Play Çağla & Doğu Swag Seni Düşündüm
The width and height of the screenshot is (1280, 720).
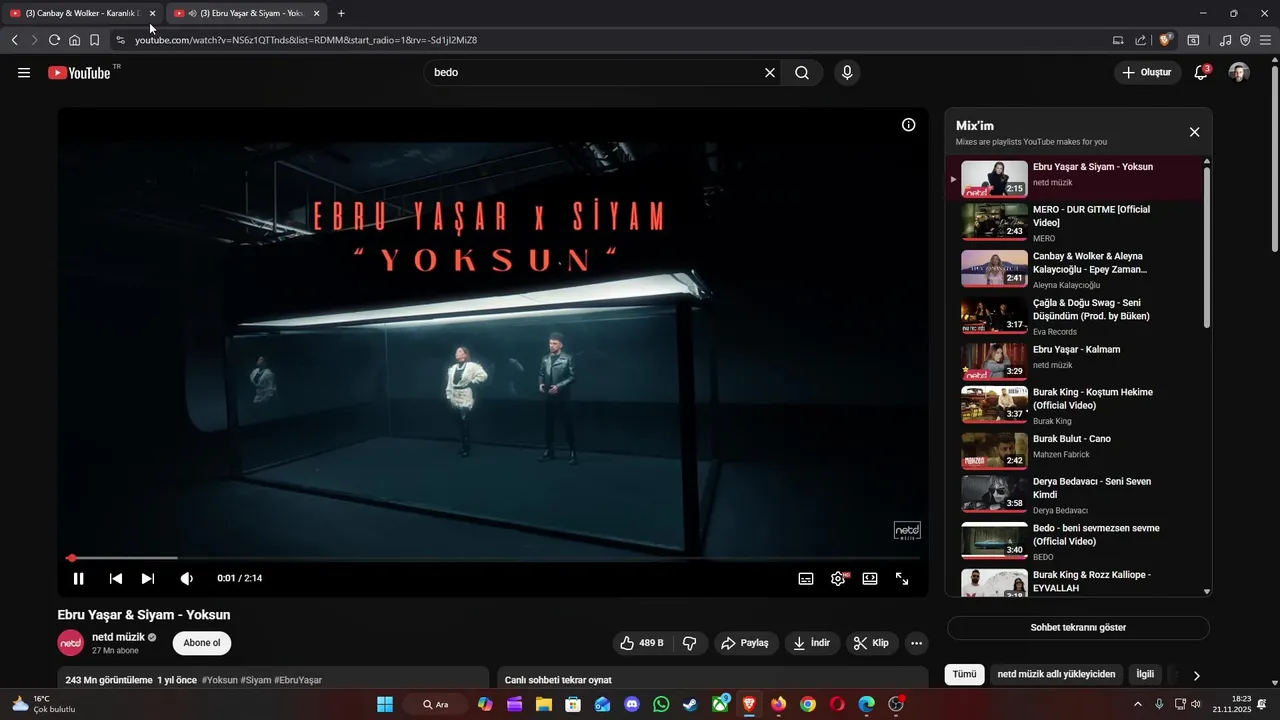click(x=1076, y=316)
